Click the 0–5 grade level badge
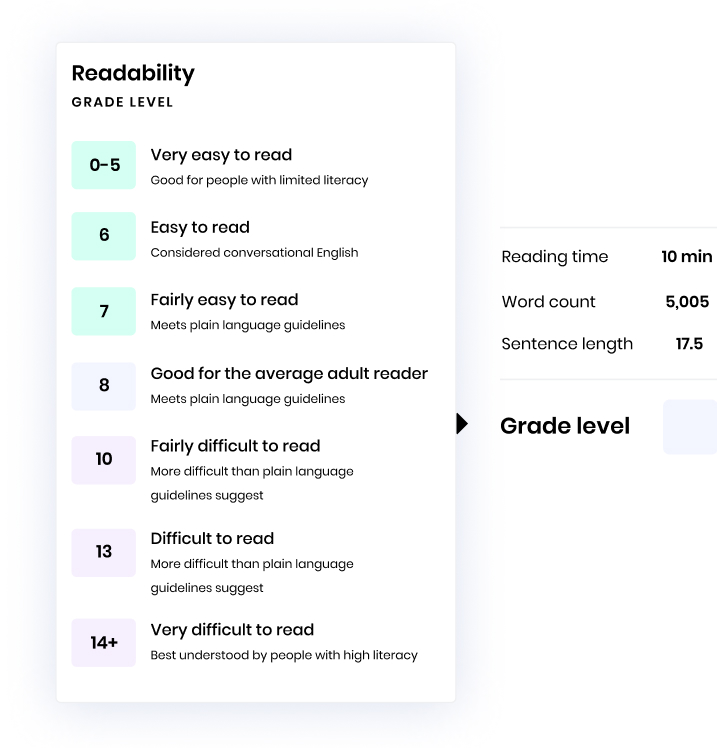 tap(104, 165)
